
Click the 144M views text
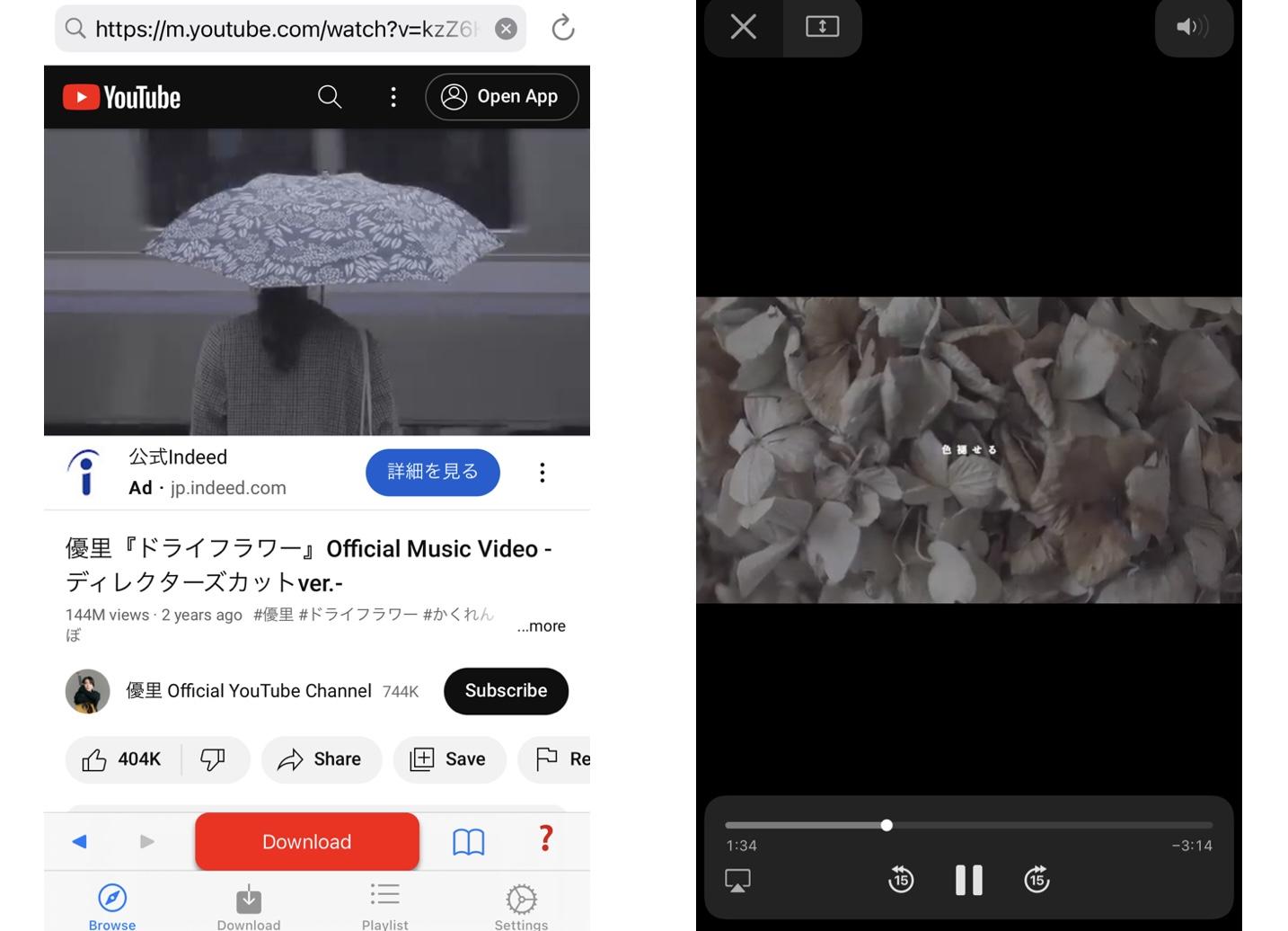(107, 615)
